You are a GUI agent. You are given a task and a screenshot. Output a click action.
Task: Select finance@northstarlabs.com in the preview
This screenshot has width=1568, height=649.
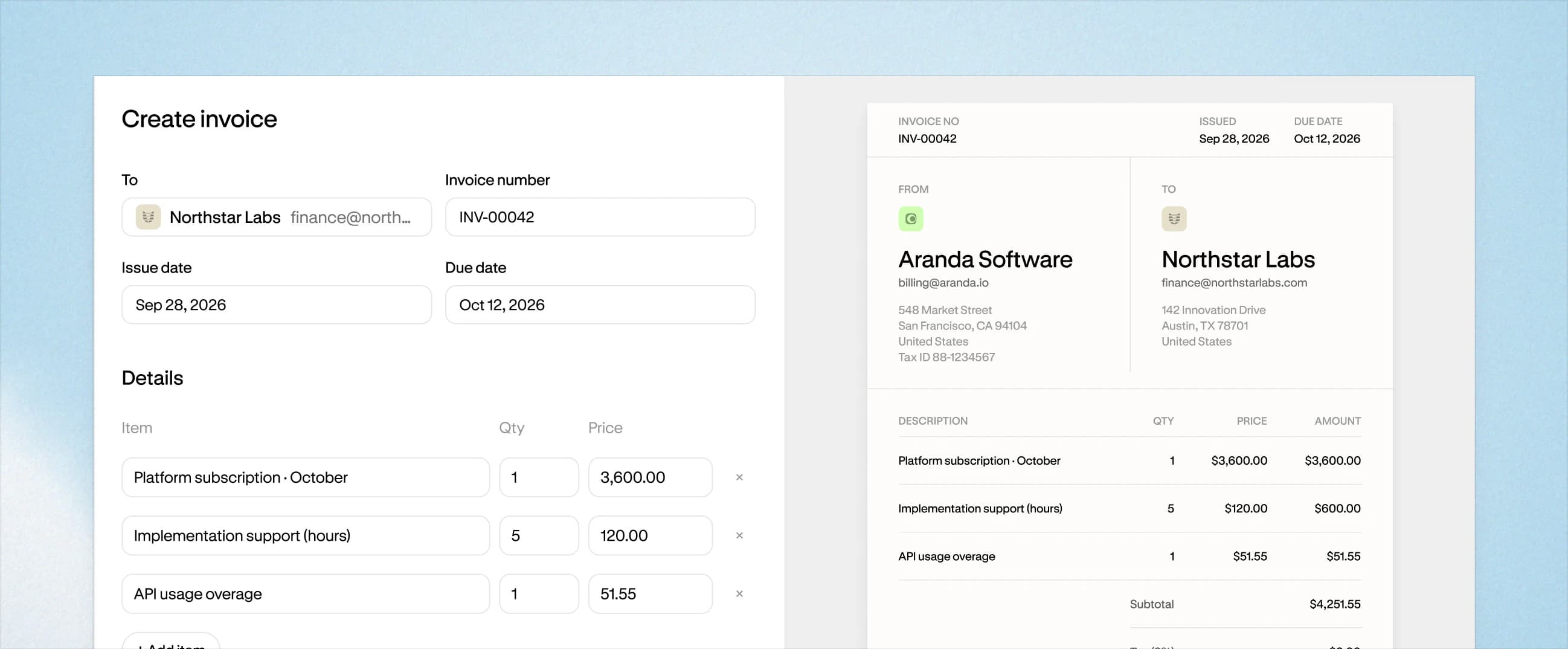(x=1234, y=282)
